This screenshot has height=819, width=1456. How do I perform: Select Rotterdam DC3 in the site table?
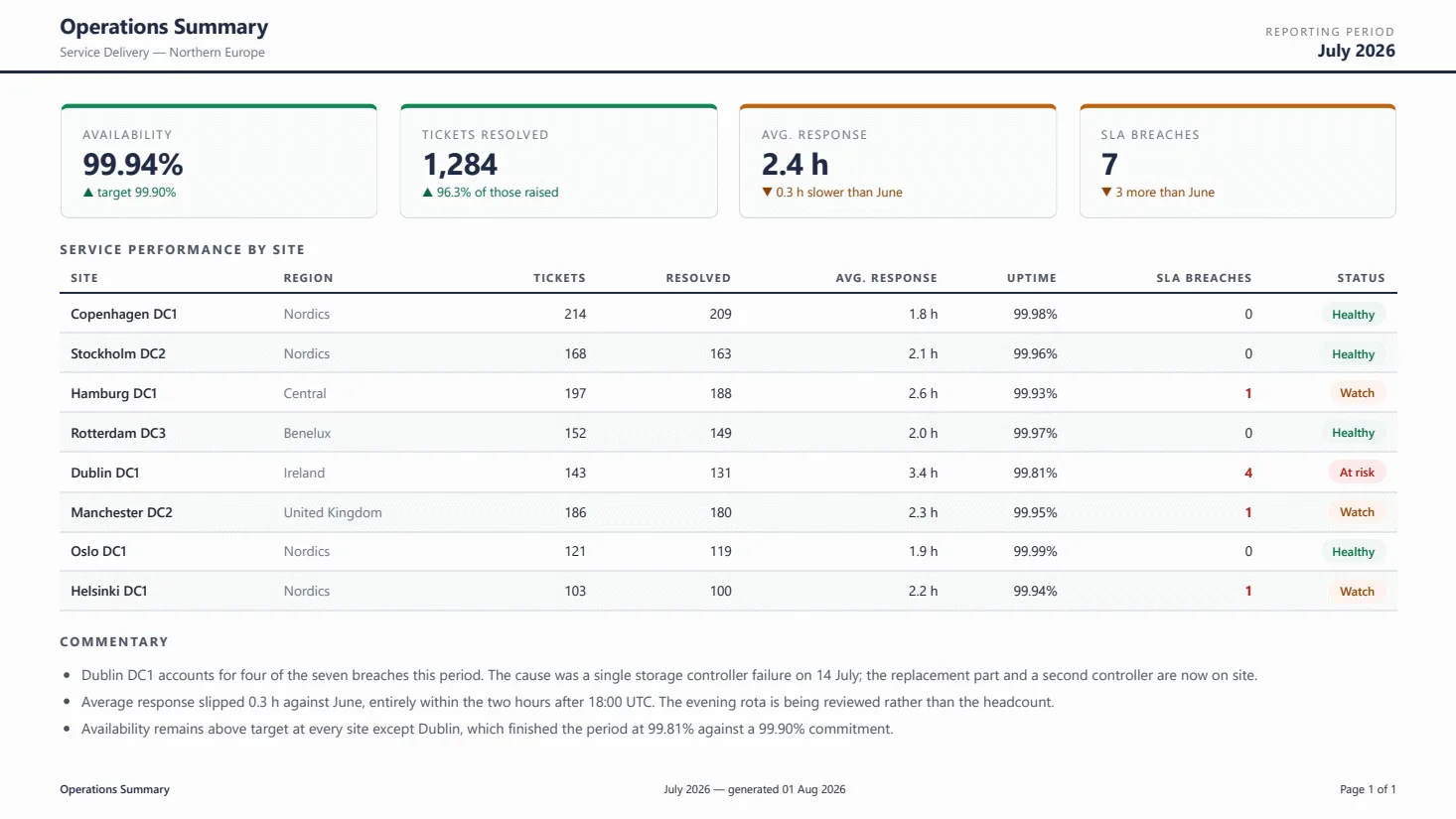coord(118,433)
